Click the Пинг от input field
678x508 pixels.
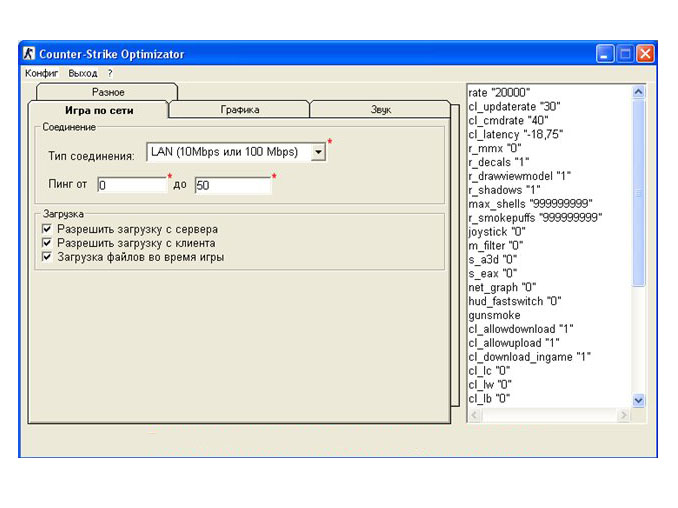[131, 185]
